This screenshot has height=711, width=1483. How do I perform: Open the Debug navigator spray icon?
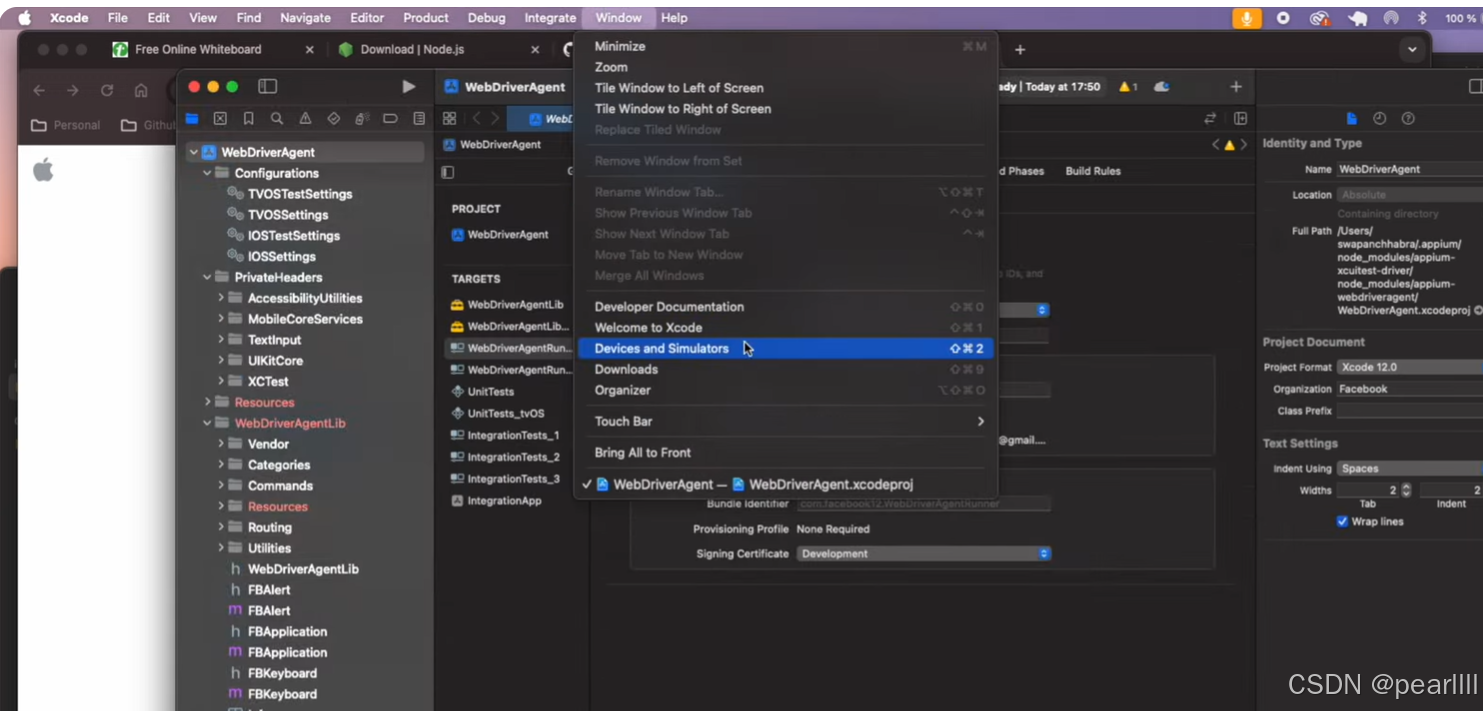pos(362,118)
